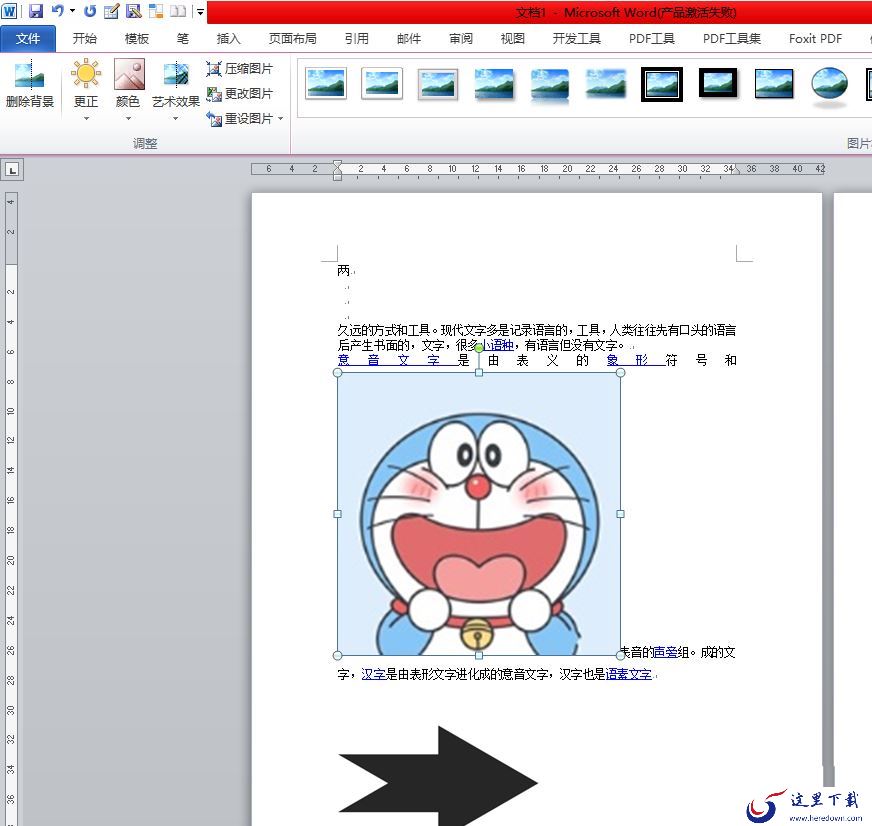Select the black arrow shape below the text
The image size is (872, 826).
click(438, 776)
